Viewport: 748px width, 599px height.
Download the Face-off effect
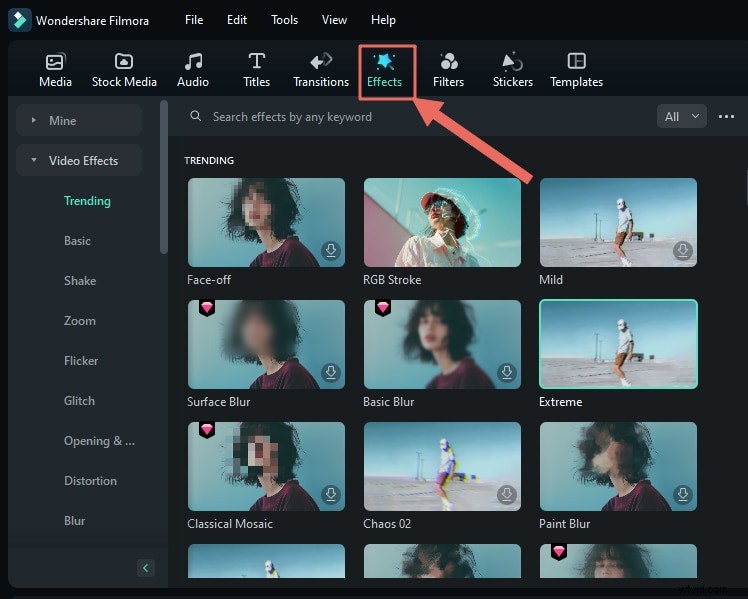(x=330, y=251)
